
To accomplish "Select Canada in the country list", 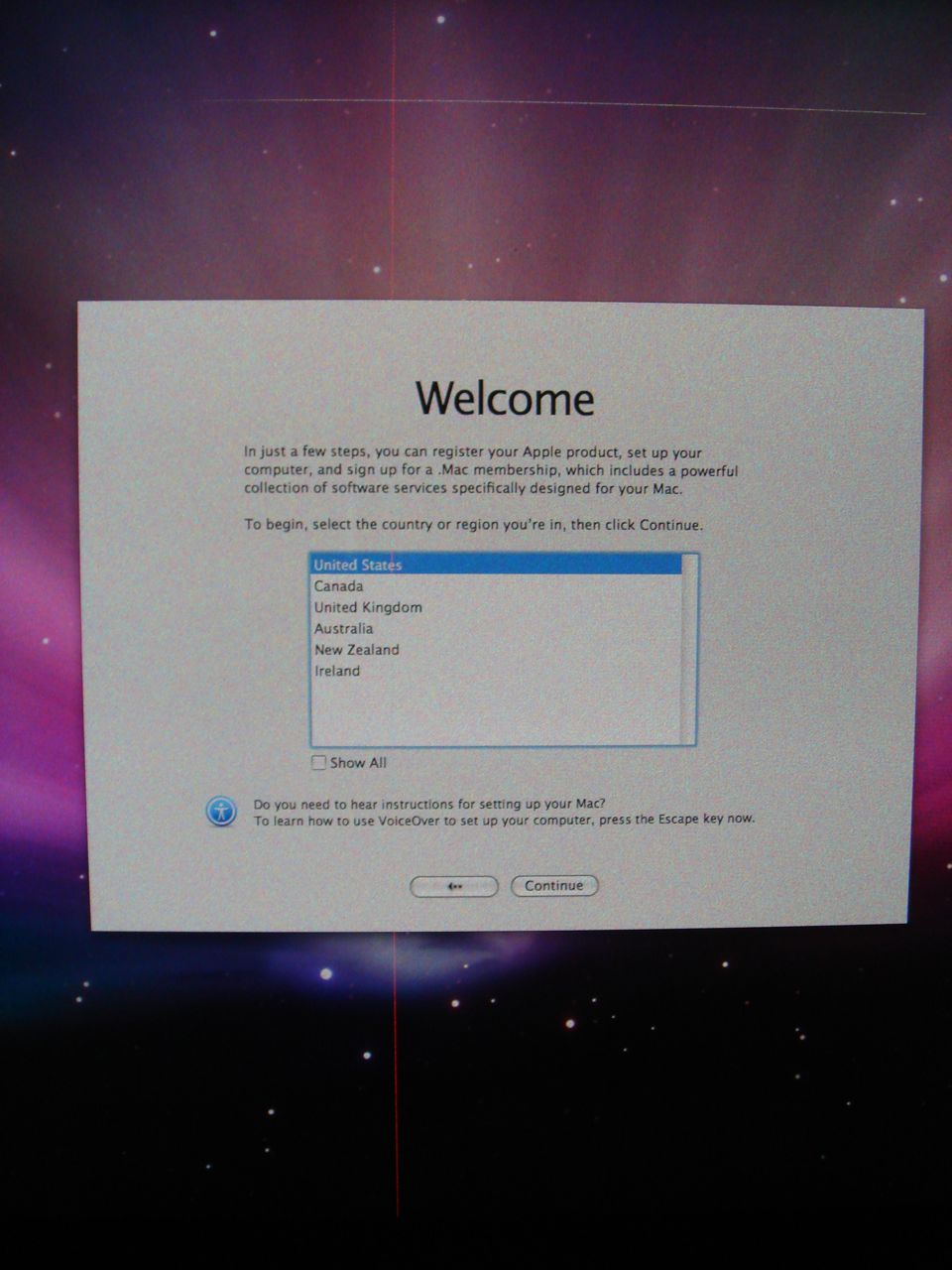I will (497, 586).
